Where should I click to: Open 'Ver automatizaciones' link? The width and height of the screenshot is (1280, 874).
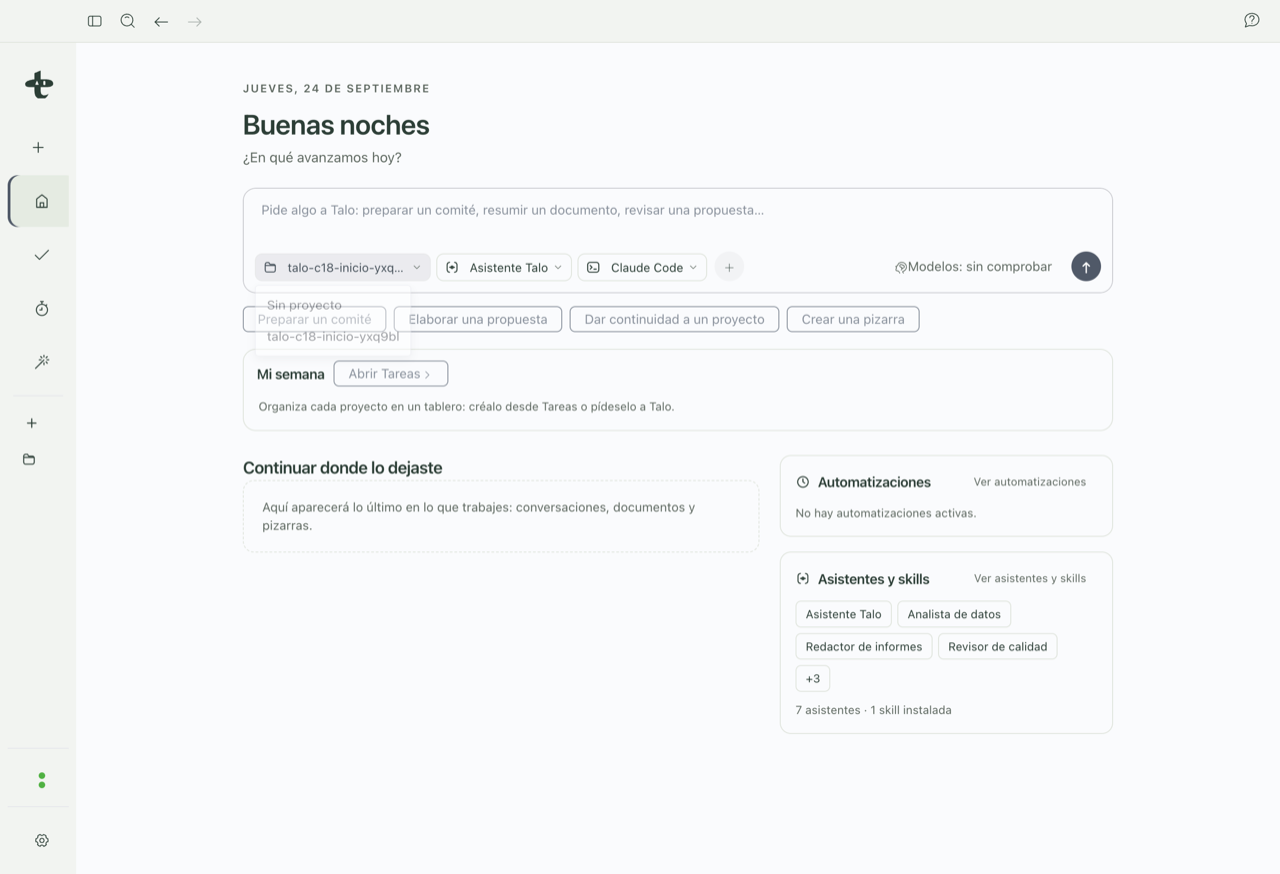[x=1030, y=482]
